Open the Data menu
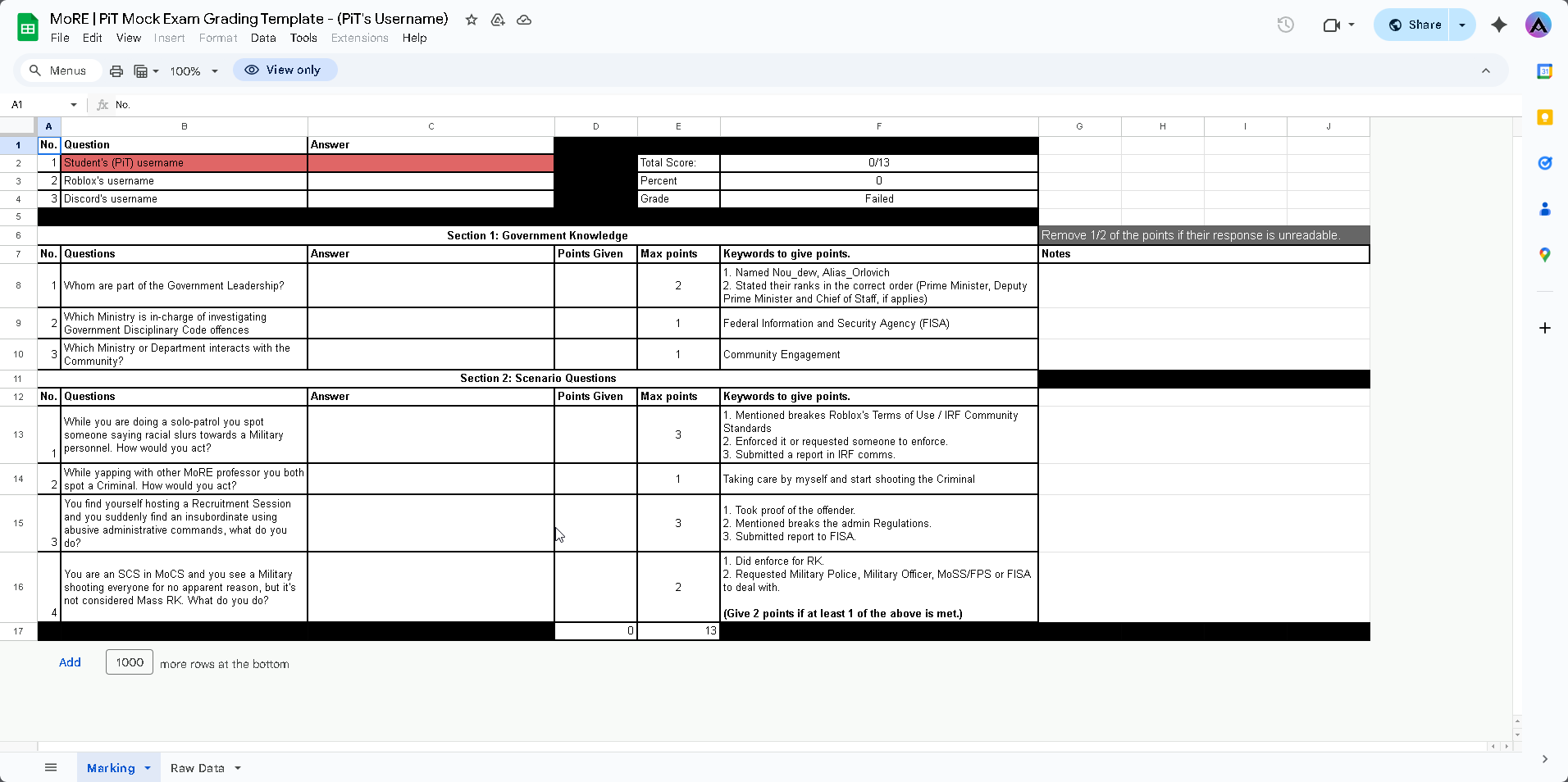1568x782 pixels. (x=263, y=38)
